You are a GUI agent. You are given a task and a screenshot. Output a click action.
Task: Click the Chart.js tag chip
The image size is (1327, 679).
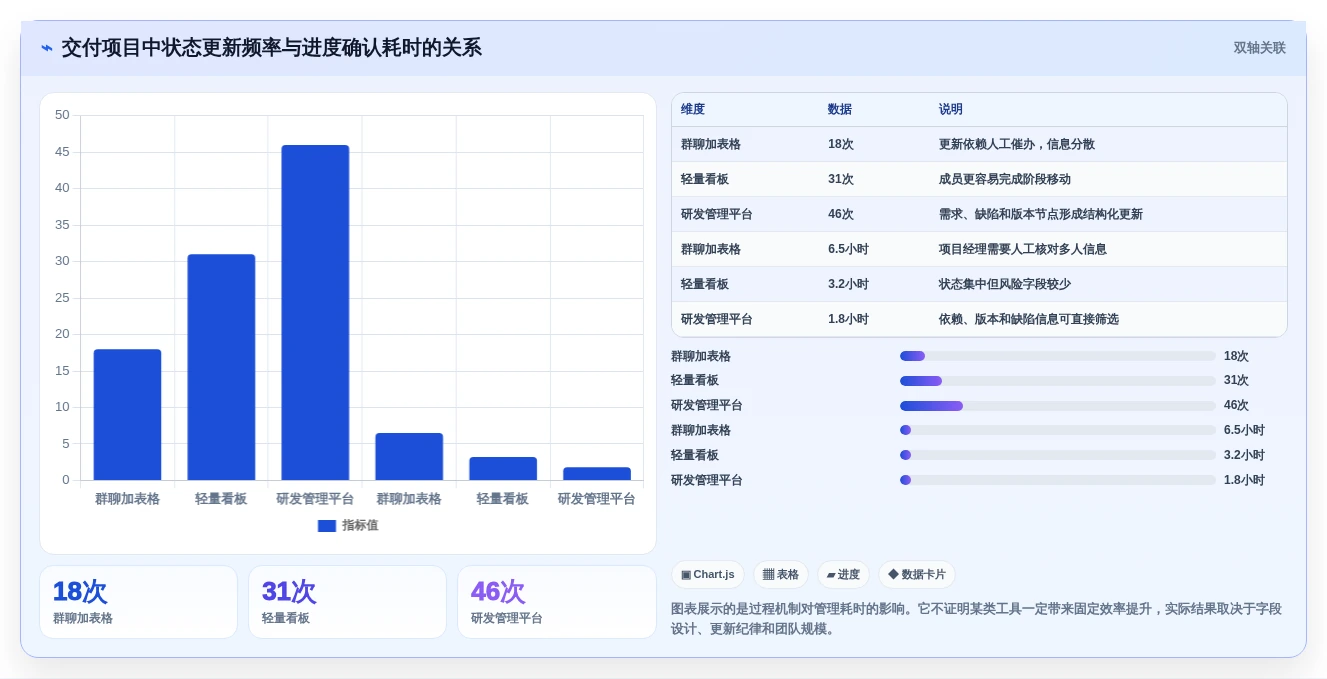(x=708, y=574)
